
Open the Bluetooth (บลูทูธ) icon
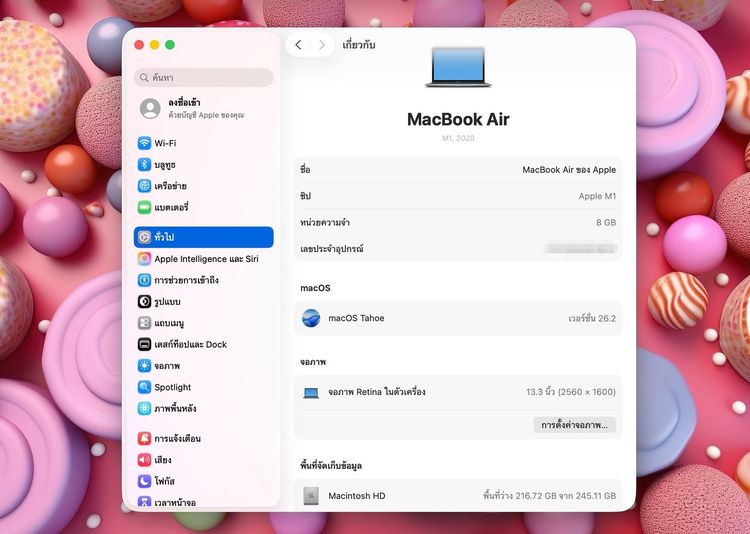click(x=144, y=165)
